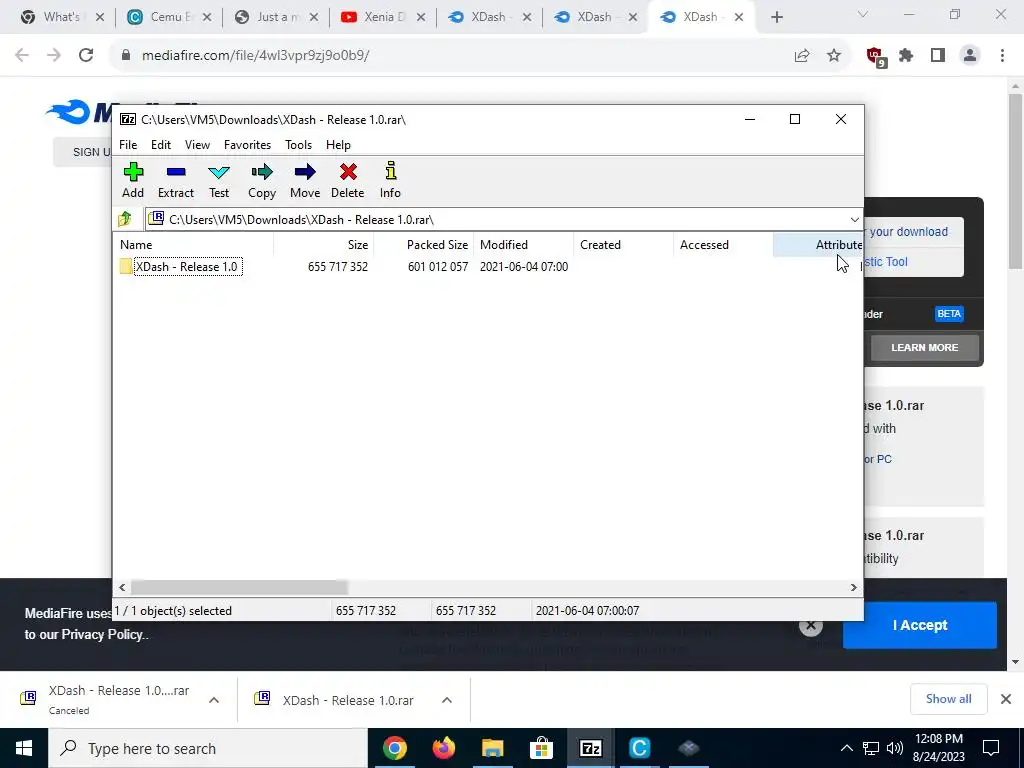Open the Info toolbar icon
The image size is (1024, 768).
tap(391, 180)
